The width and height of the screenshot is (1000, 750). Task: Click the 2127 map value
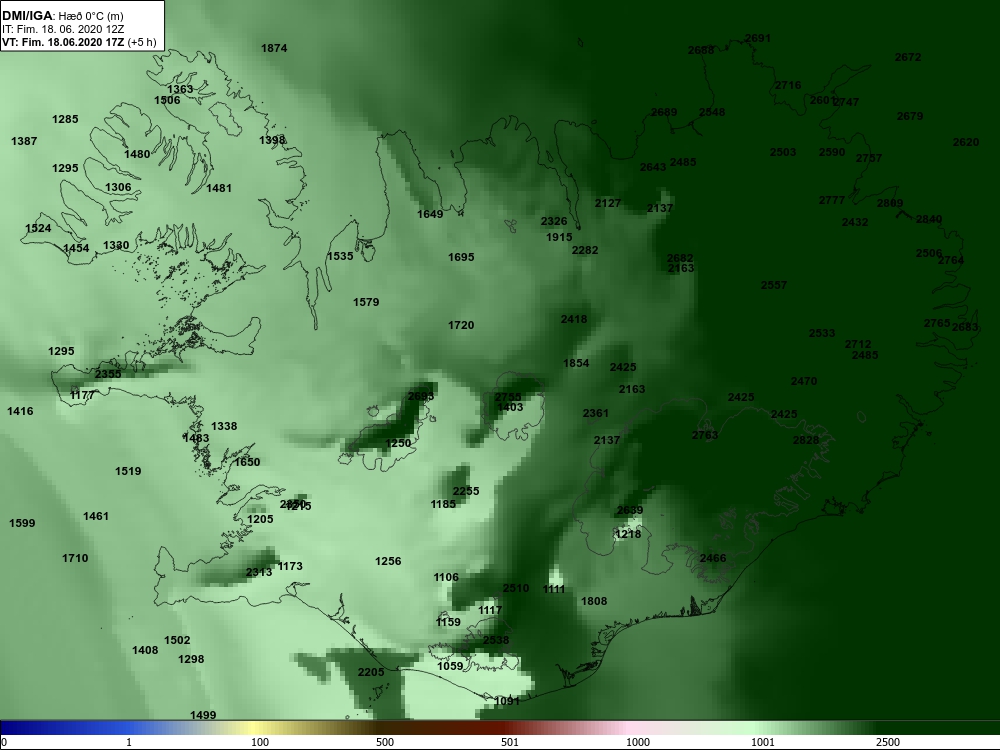click(x=608, y=203)
